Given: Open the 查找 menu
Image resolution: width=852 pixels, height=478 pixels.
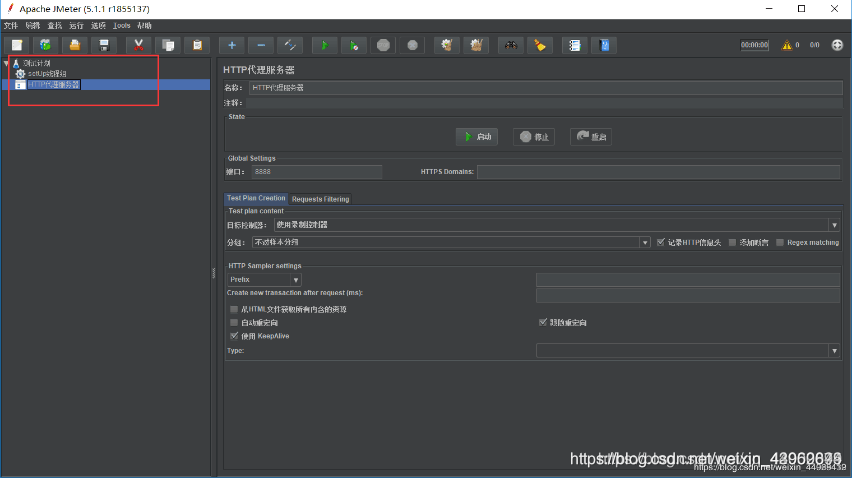Looking at the screenshot, I should (x=54, y=26).
